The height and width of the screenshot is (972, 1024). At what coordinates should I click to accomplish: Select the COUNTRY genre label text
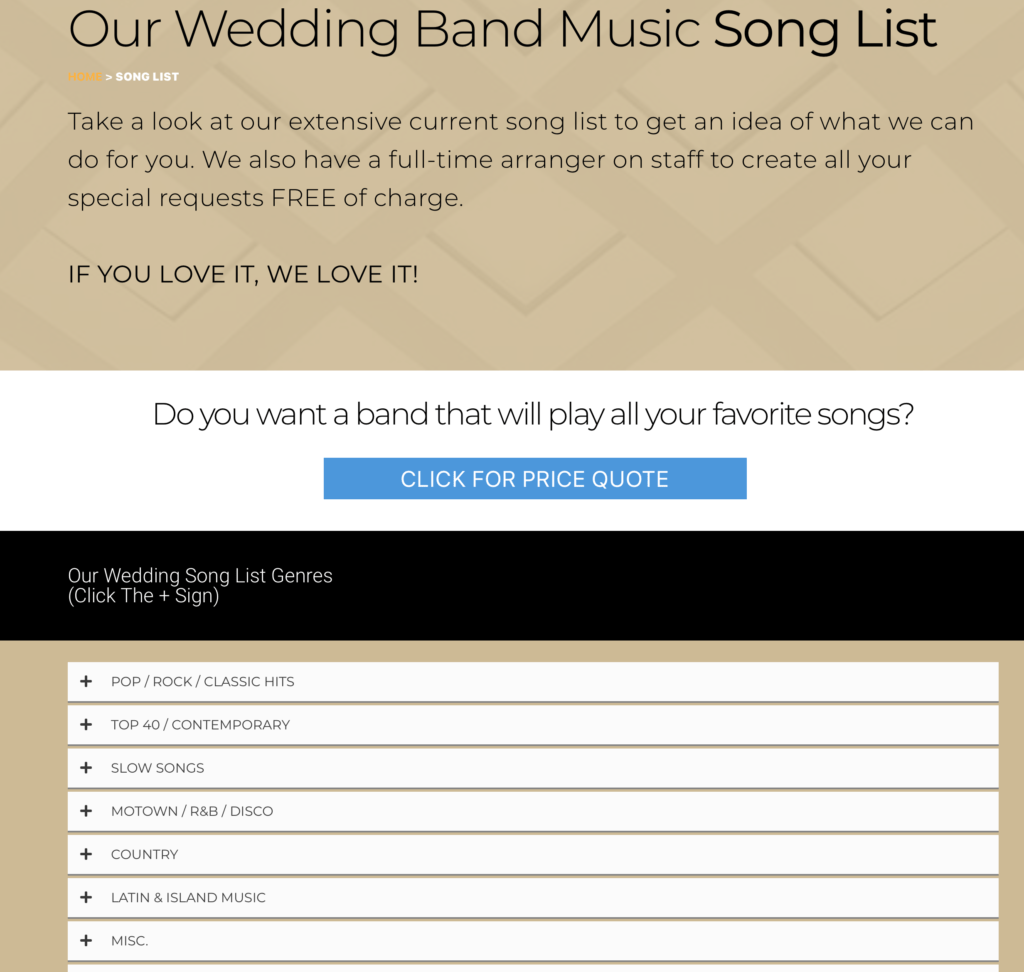click(144, 854)
